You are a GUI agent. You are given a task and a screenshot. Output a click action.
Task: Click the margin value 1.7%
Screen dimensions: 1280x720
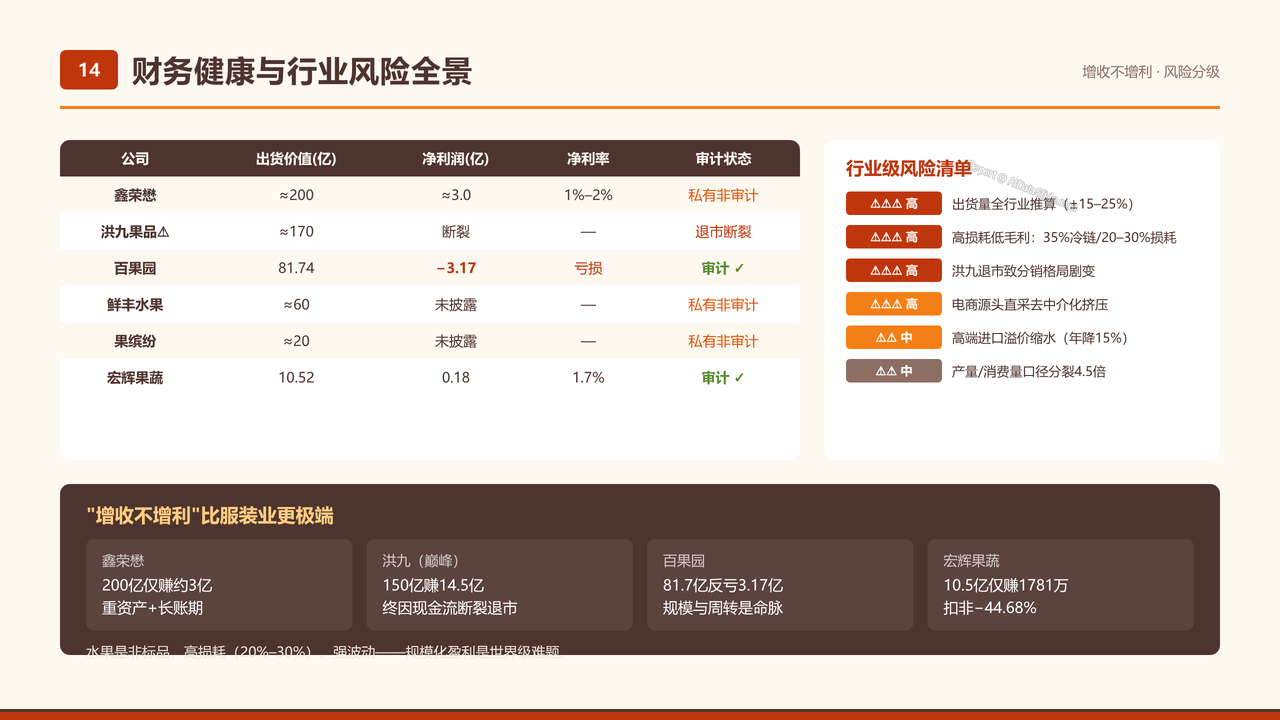pyautogui.click(x=588, y=378)
